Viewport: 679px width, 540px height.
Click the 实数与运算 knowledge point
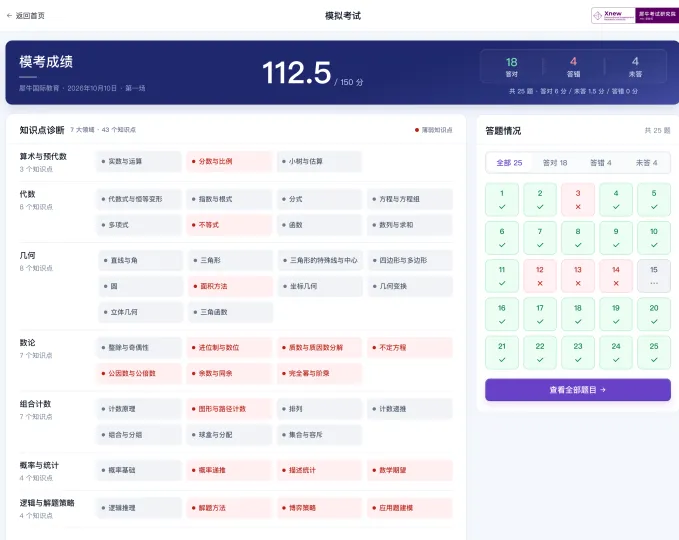click(x=139, y=161)
